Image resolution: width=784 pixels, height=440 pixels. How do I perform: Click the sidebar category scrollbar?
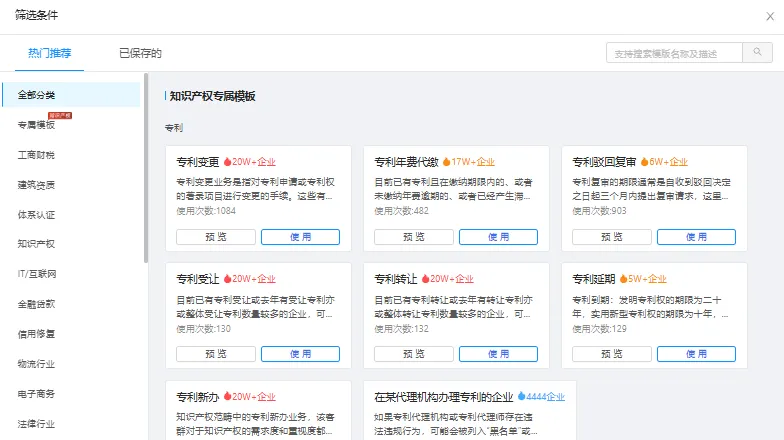pyautogui.click(x=146, y=168)
